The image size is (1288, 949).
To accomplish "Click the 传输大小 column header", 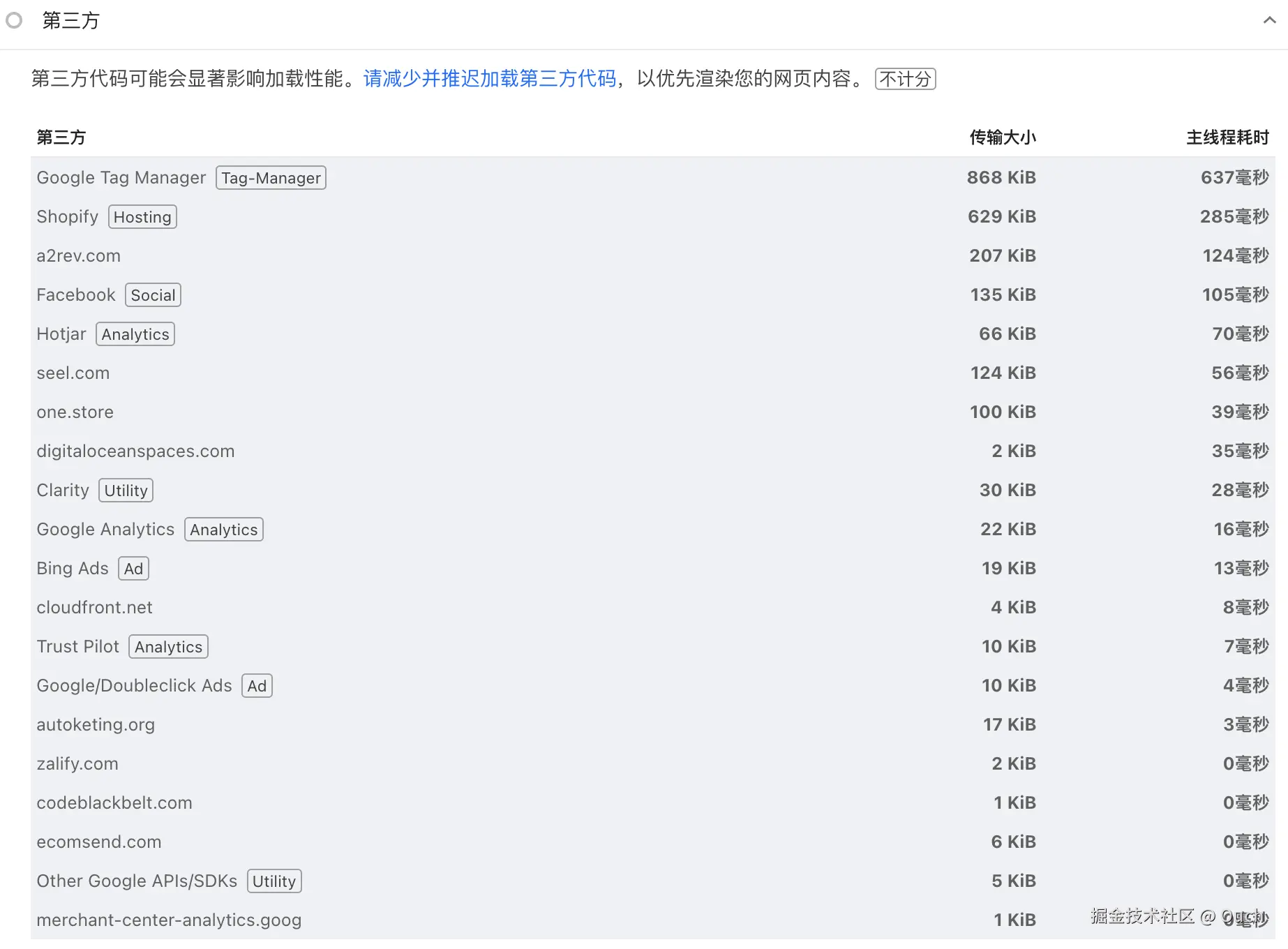I will 1003,137.
